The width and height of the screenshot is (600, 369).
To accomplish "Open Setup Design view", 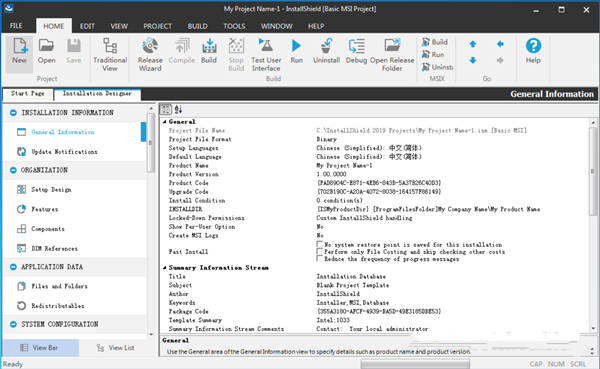I will click(51, 189).
